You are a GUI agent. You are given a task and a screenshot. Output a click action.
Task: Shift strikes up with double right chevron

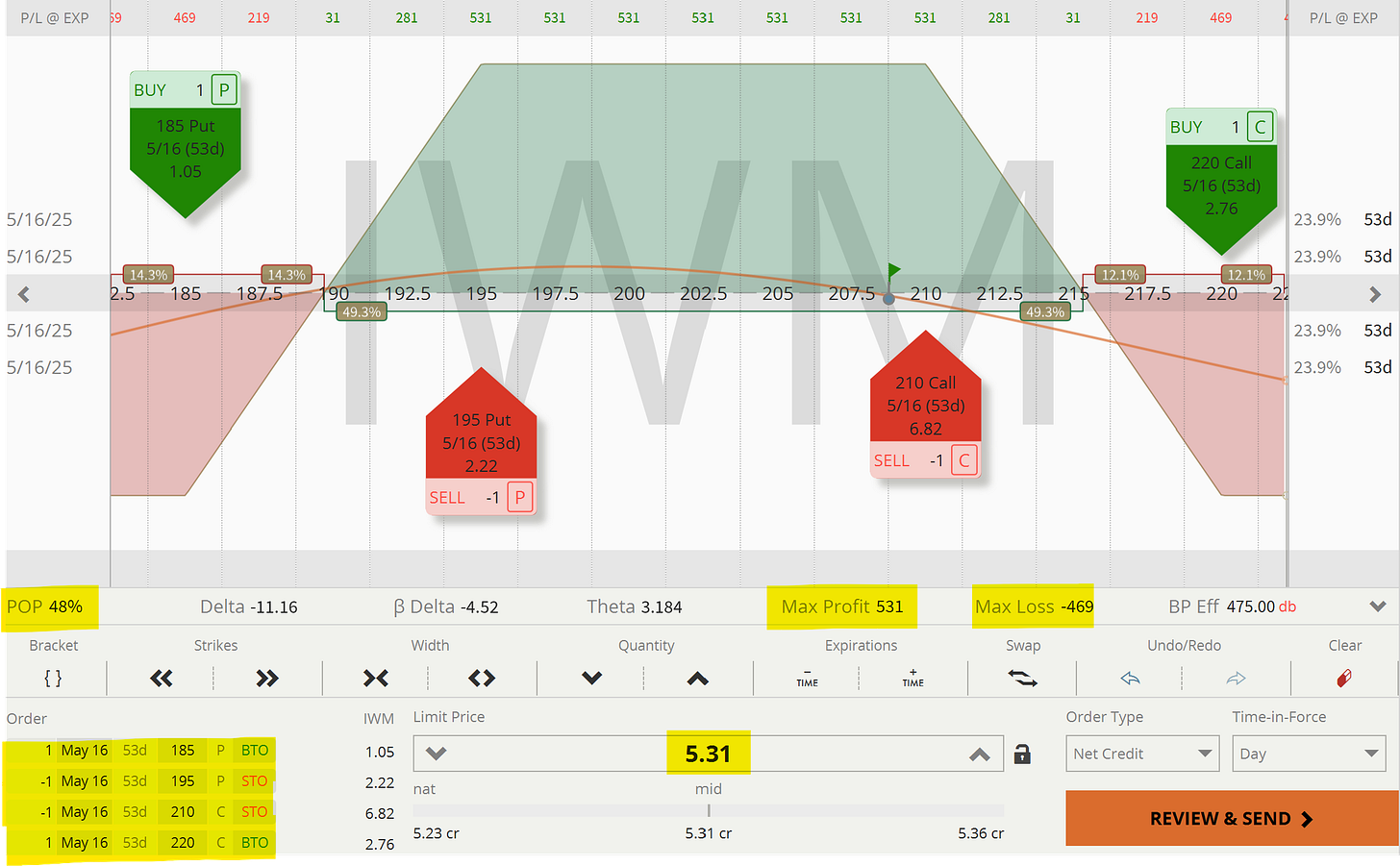click(x=267, y=679)
